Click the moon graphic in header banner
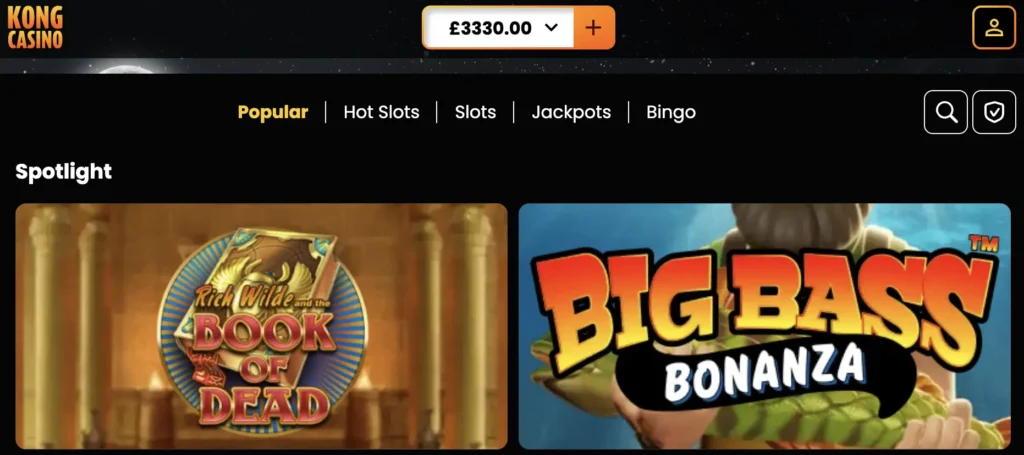The height and width of the screenshot is (455, 1024). click(x=125, y=67)
